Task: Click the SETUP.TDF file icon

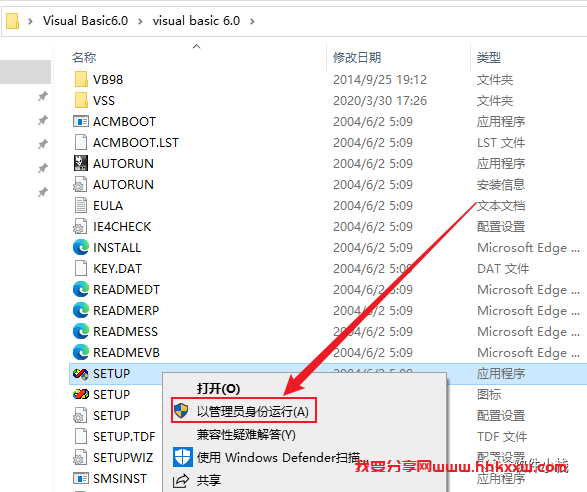Action: click(81, 436)
